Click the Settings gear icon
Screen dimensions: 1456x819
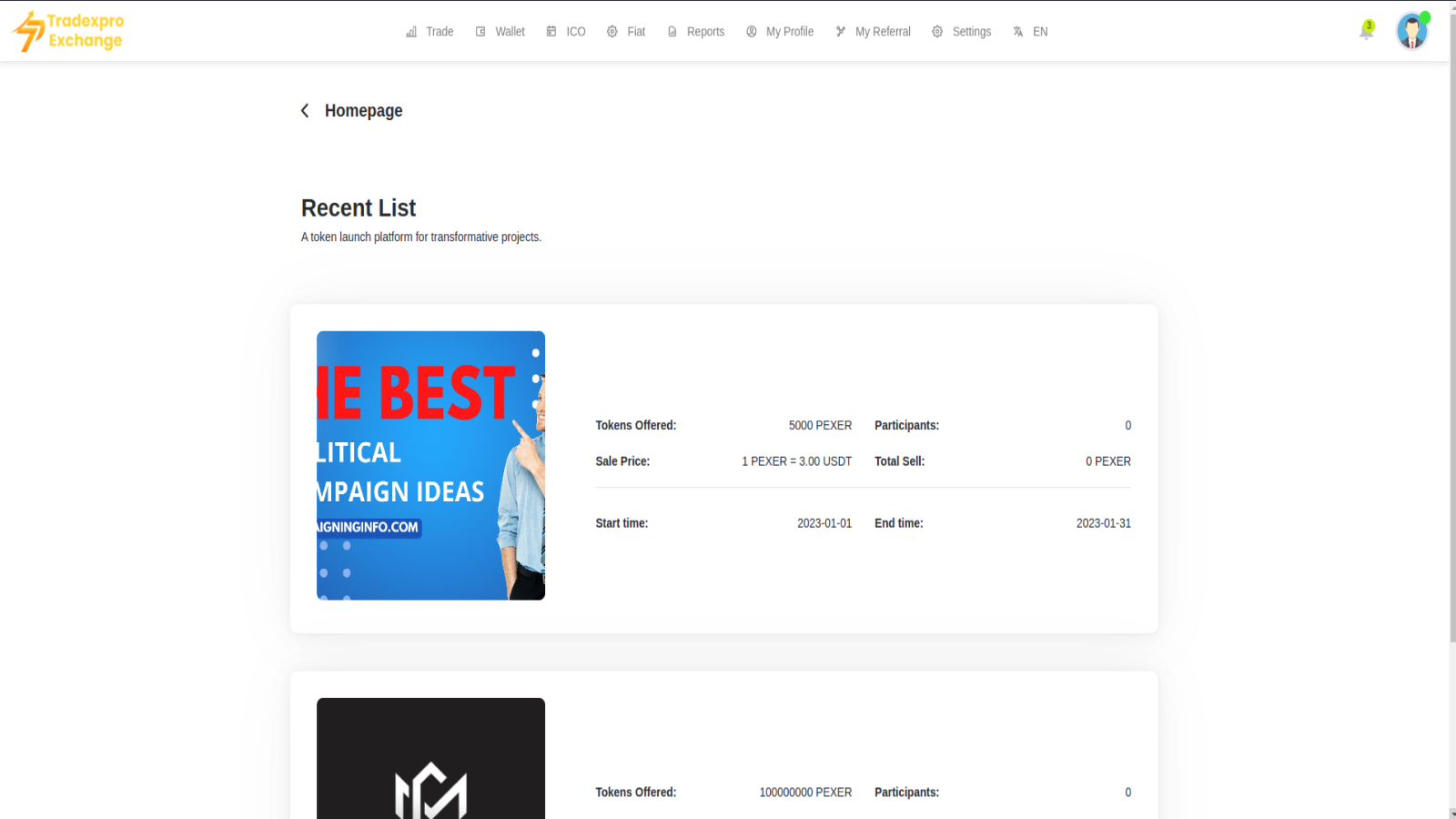[x=936, y=31]
